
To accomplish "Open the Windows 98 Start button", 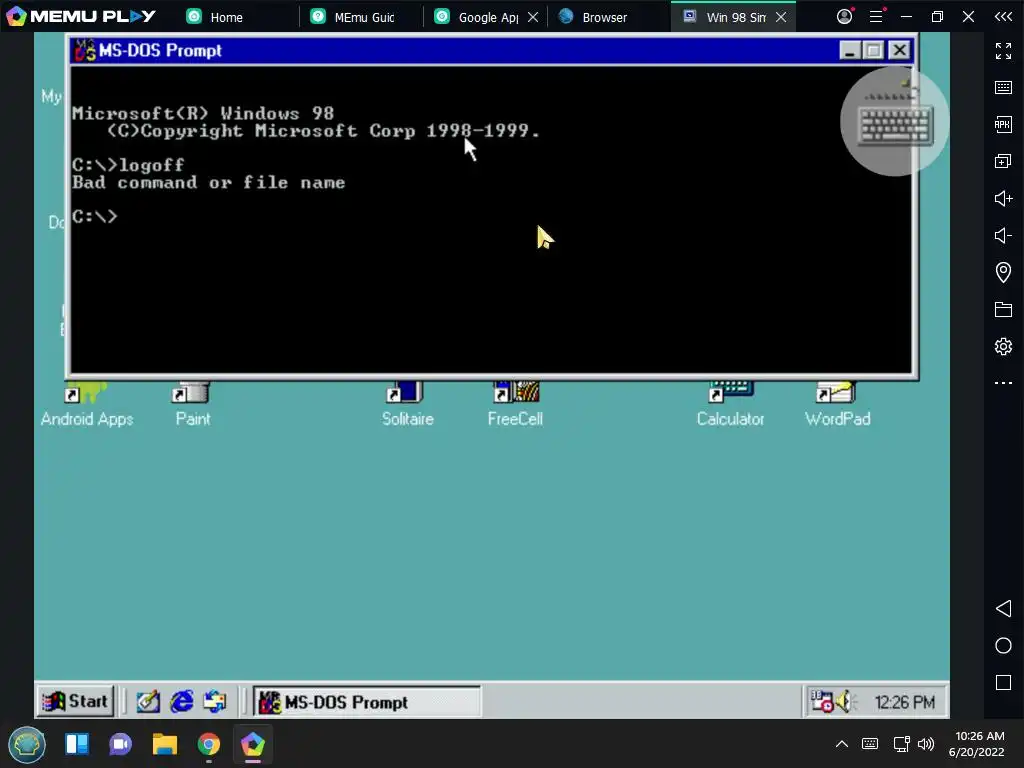I will (x=76, y=701).
